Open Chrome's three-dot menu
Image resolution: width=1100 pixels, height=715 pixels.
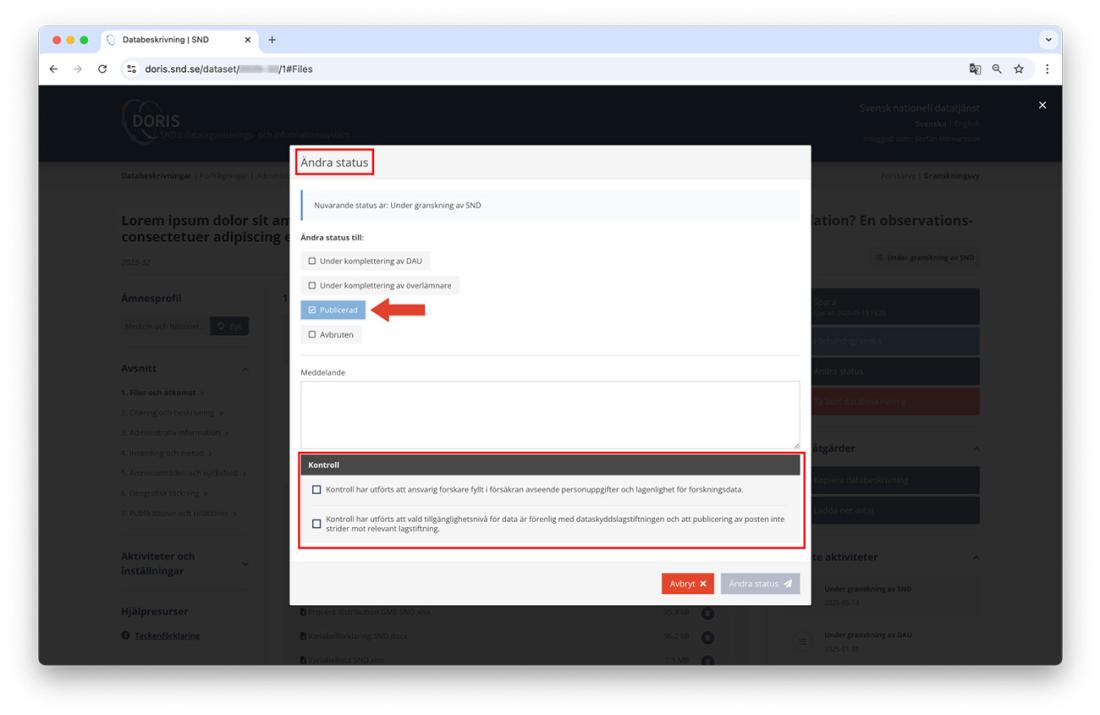coord(1047,69)
